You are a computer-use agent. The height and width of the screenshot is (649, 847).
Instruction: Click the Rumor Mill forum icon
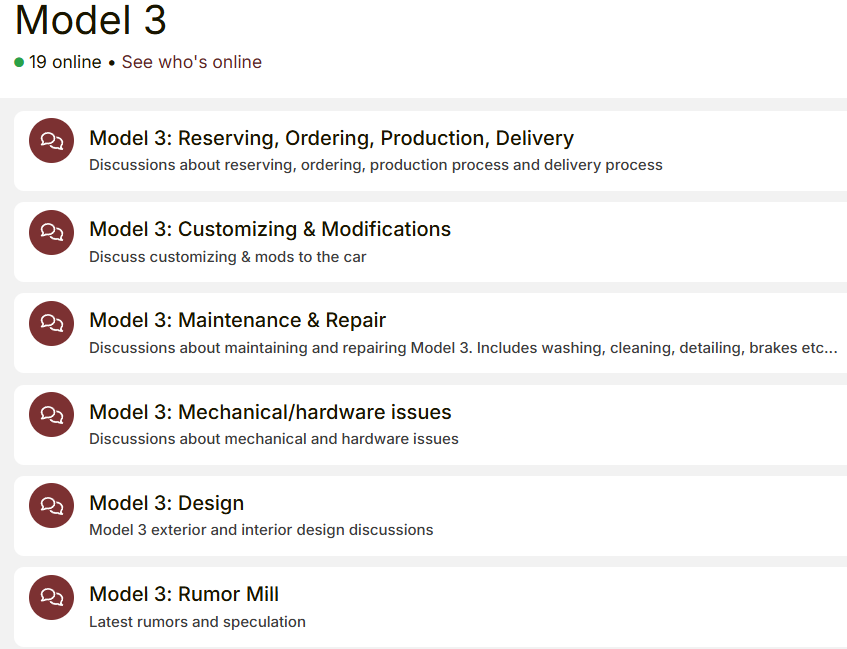pyautogui.click(x=51, y=597)
